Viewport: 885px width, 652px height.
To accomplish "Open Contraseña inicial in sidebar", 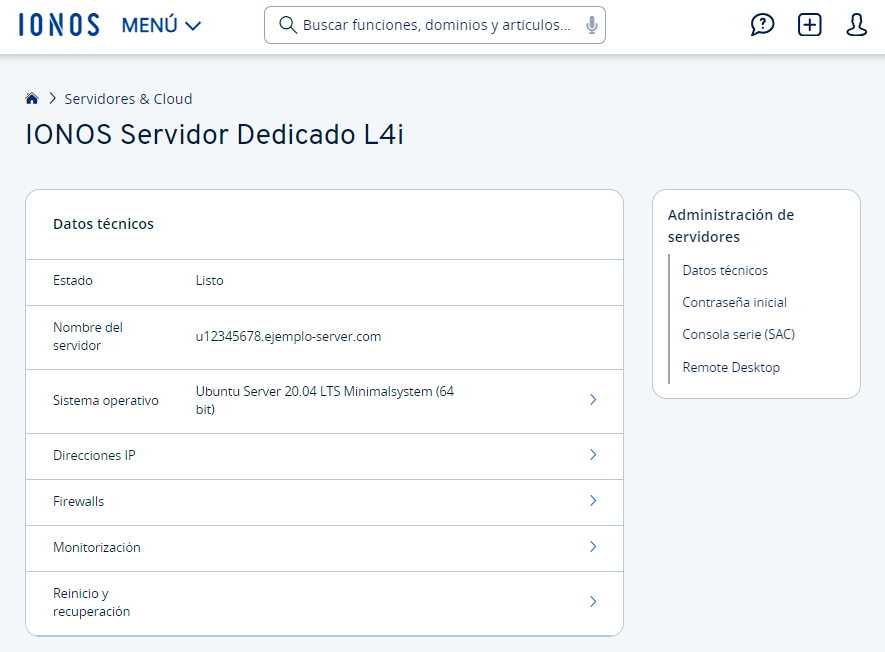I will [734, 303].
